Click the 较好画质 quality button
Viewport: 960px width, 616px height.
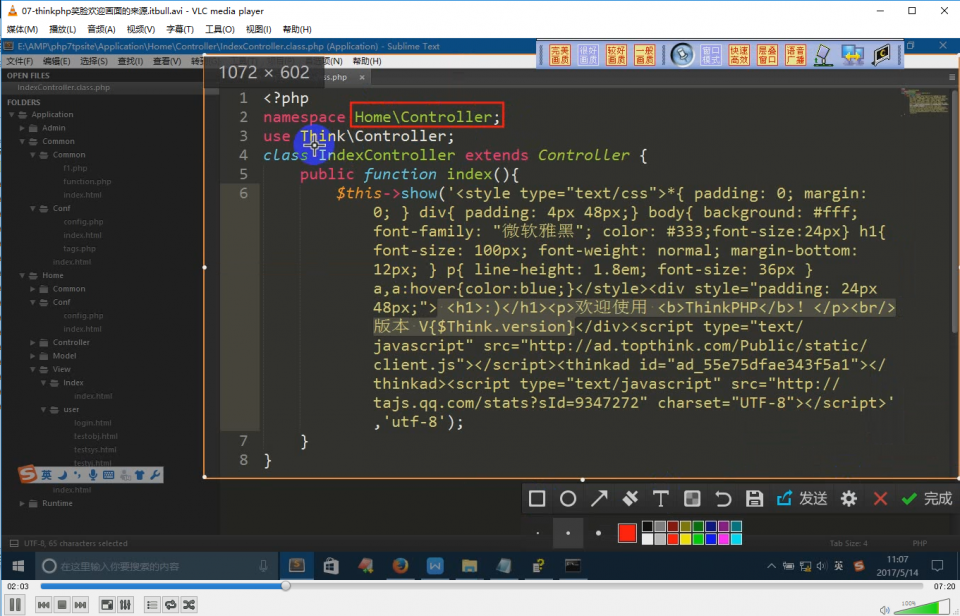point(616,54)
